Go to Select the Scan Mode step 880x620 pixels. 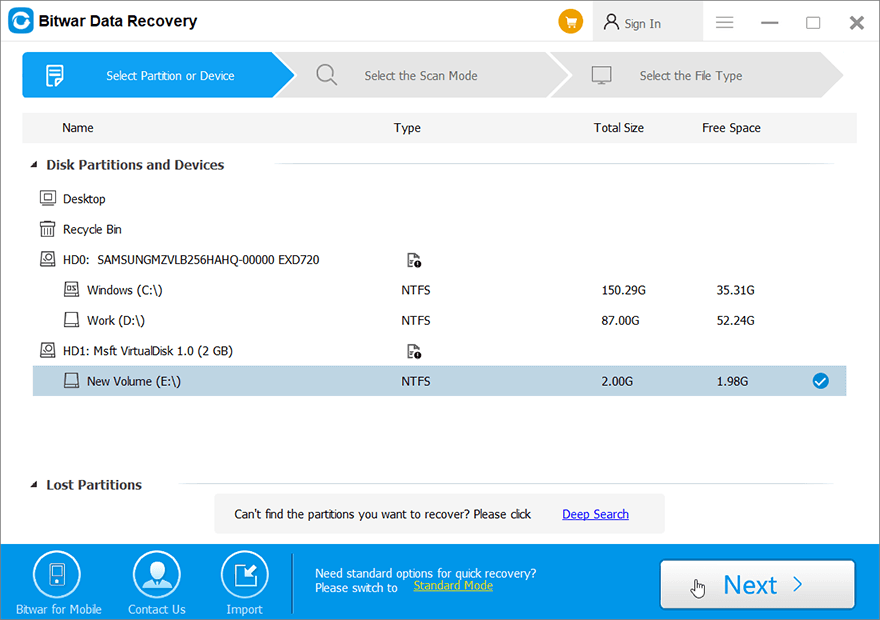point(420,76)
